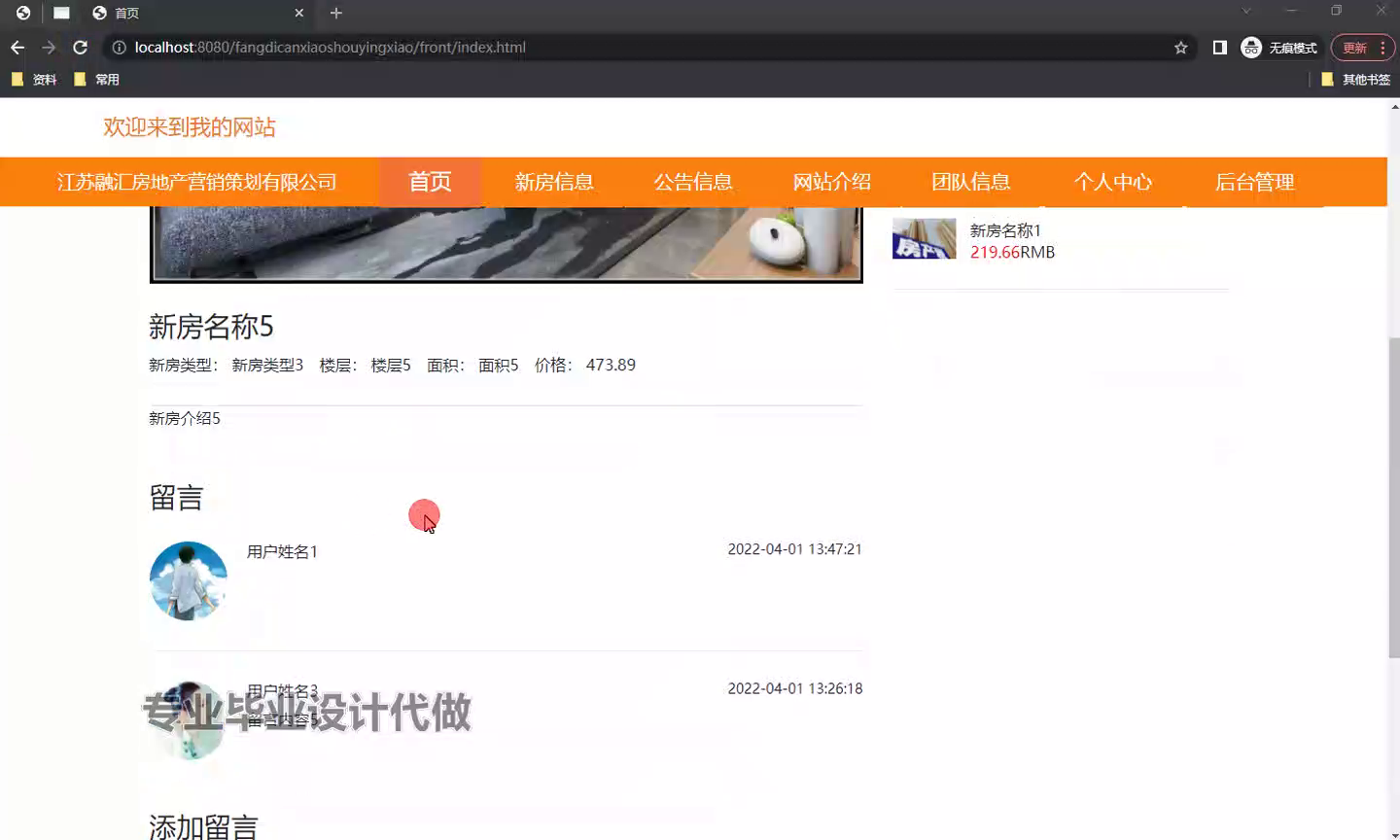The image size is (1400, 840).
Task: Open the 其他书签 bookmarks folder
Action: click(1356, 80)
